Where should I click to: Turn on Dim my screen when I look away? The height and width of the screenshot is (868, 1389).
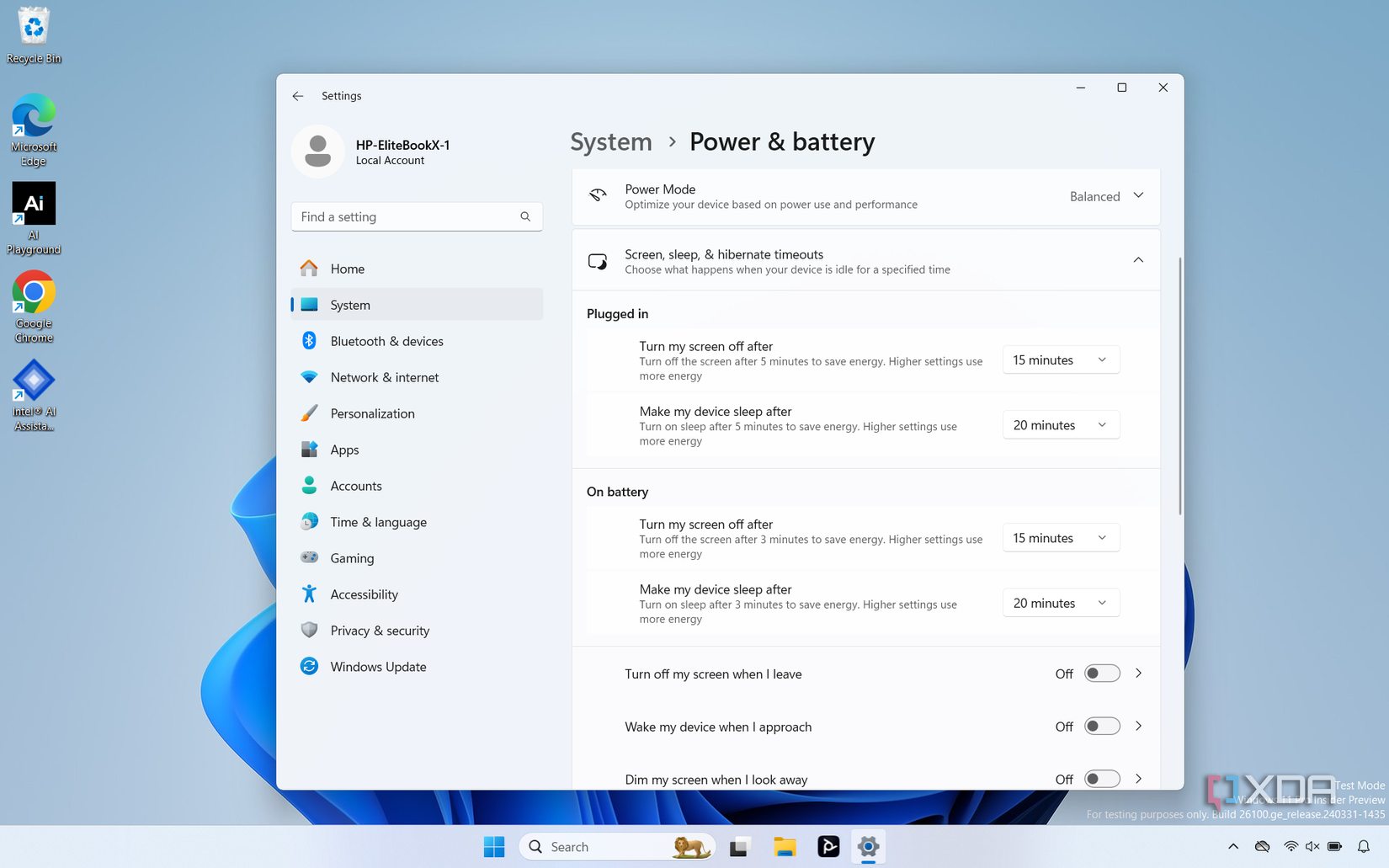coord(1101,779)
